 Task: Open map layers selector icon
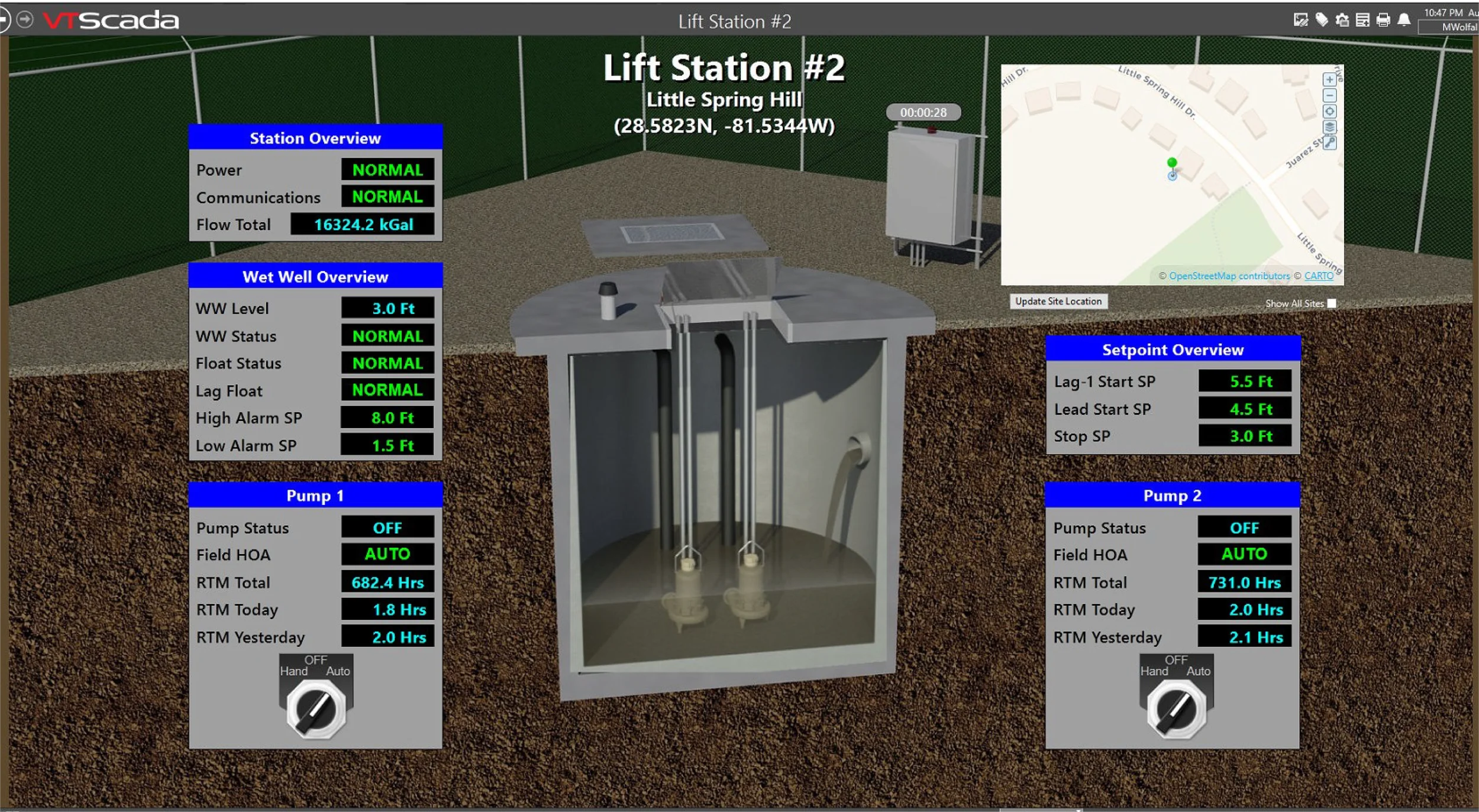(1329, 127)
